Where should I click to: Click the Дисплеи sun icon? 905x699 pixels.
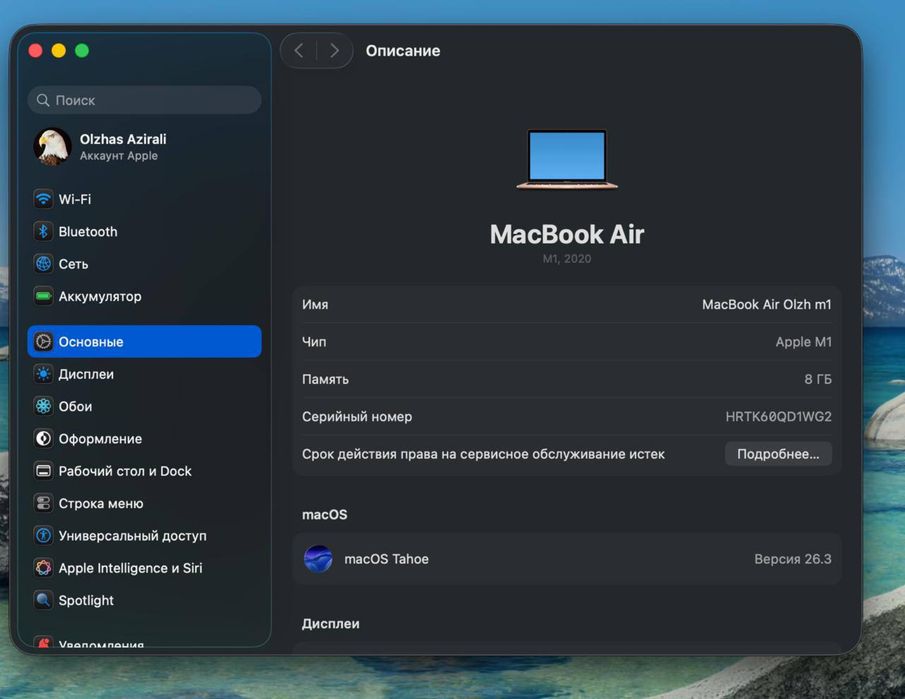click(43, 374)
